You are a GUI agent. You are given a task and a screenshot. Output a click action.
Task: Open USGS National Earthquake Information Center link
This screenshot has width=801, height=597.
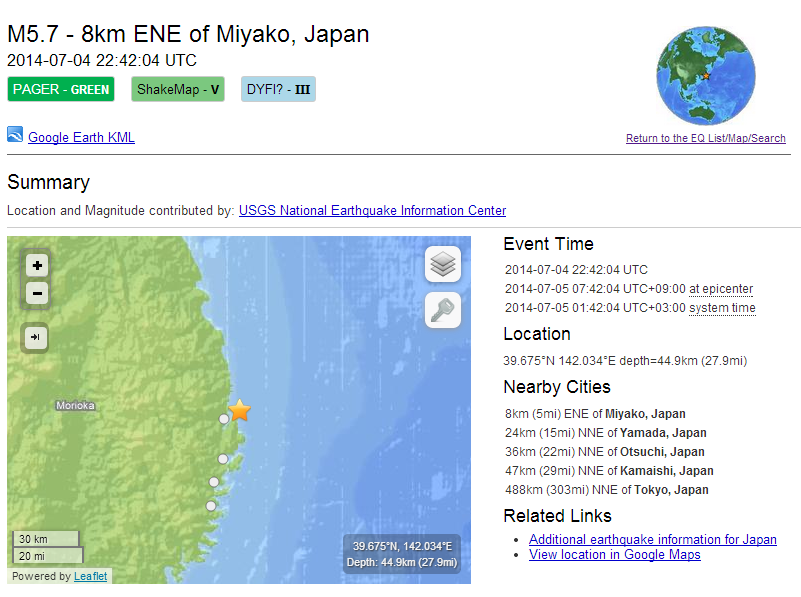click(372, 211)
